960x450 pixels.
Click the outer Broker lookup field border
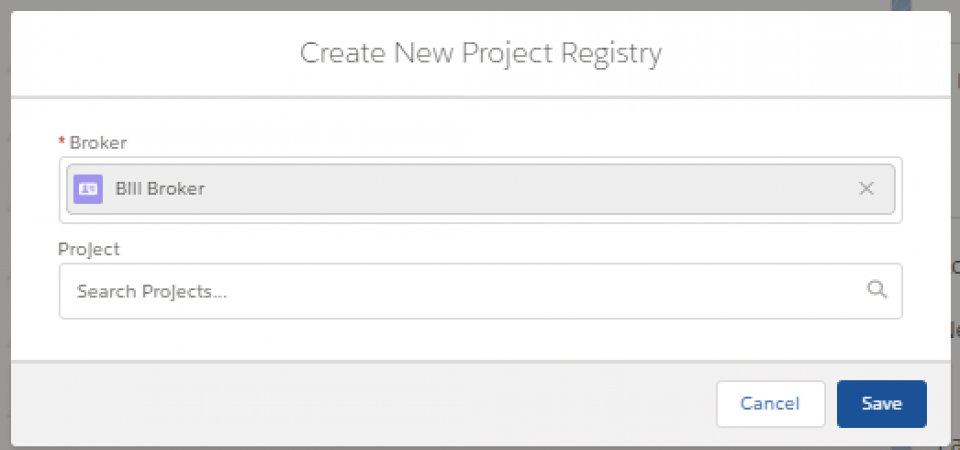pos(480,218)
